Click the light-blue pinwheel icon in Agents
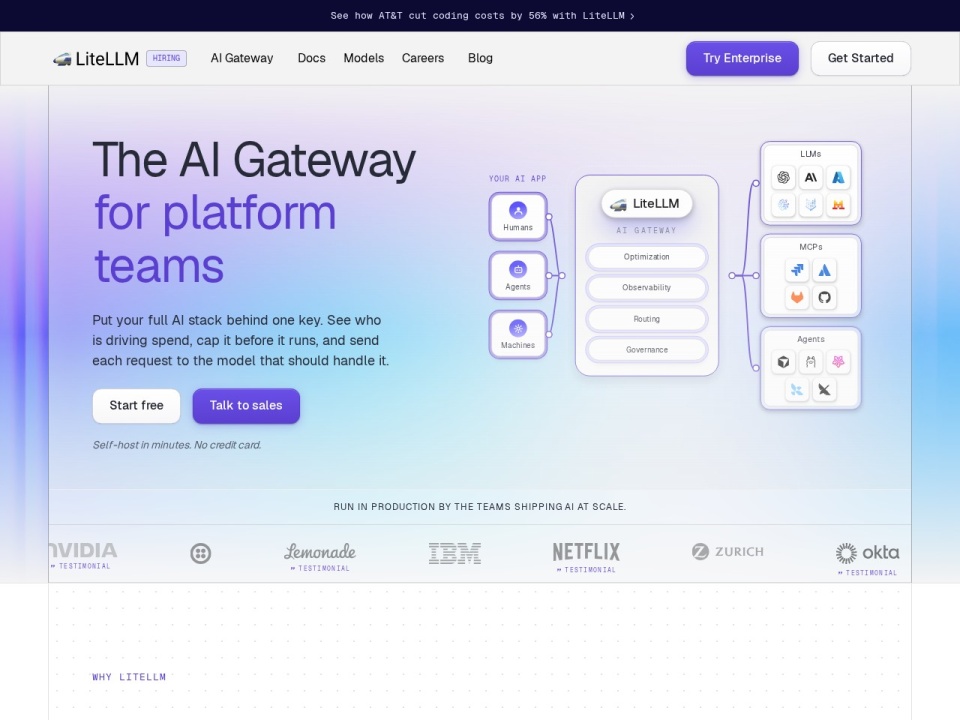This screenshot has height=720, width=960. (x=797, y=389)
